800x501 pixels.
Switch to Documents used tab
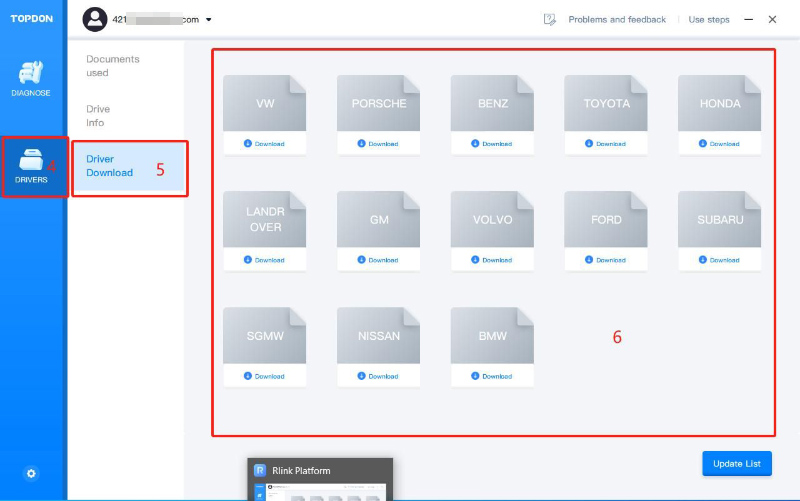[x=113, y=66]
